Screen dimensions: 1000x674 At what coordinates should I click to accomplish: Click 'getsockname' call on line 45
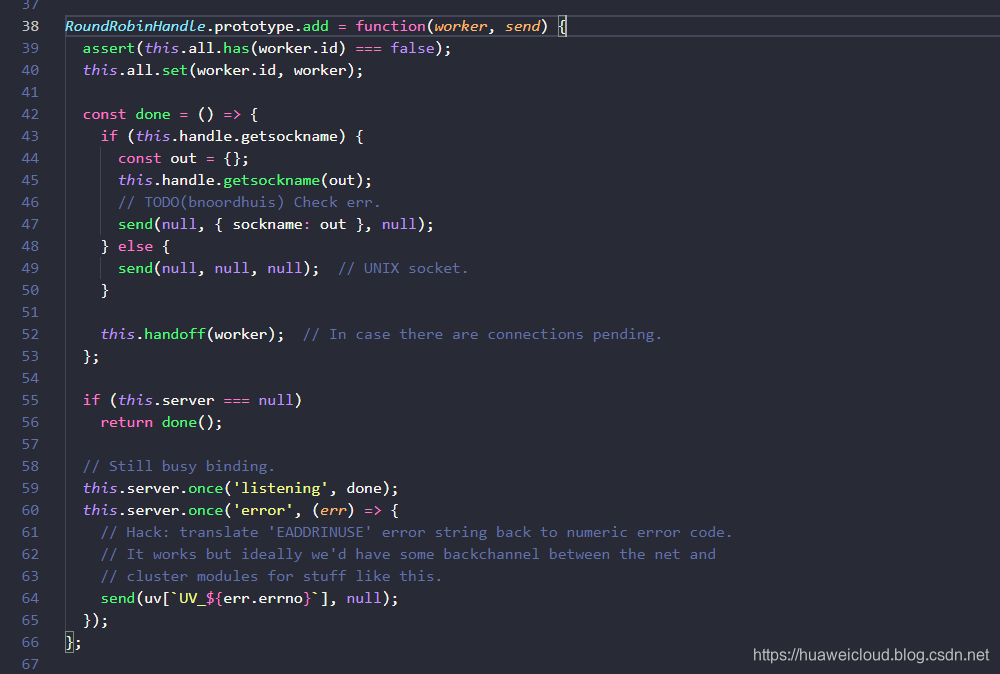coord(272,180)
